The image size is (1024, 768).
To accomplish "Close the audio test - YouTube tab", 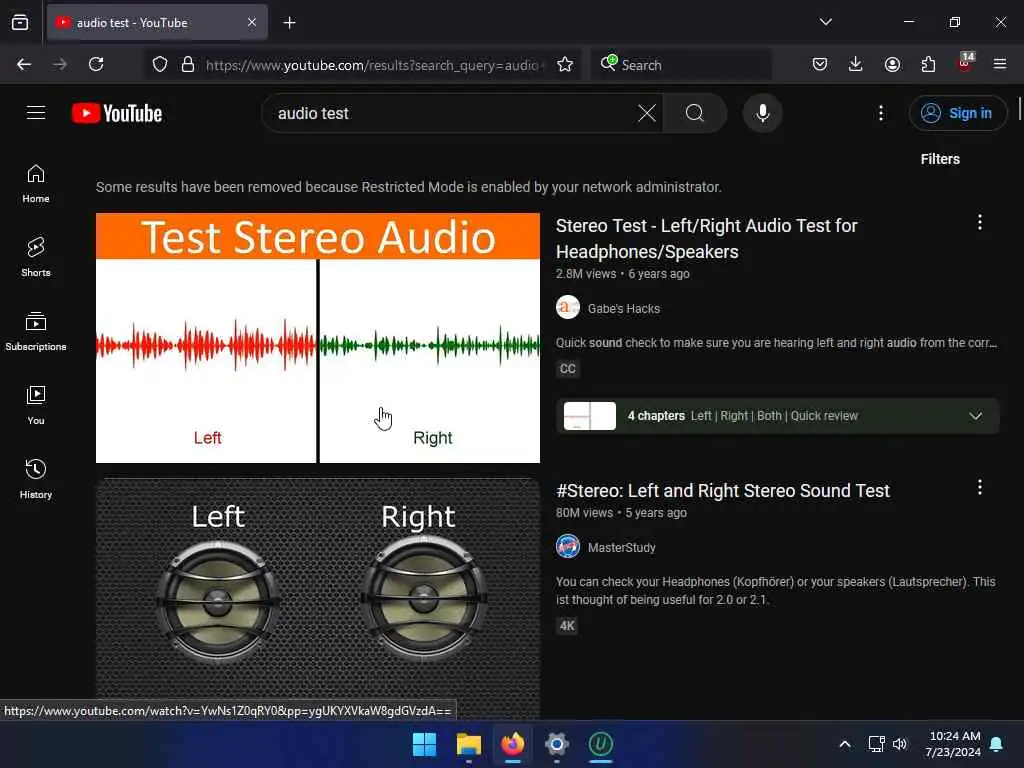I will tap(252, 22).
